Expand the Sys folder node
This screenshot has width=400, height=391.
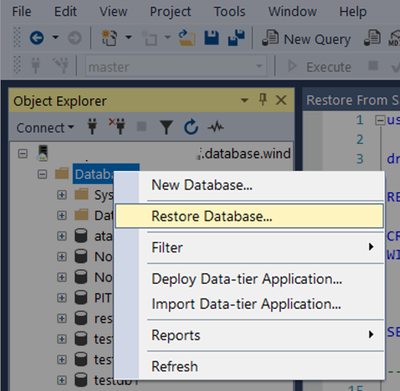[62, 195]
